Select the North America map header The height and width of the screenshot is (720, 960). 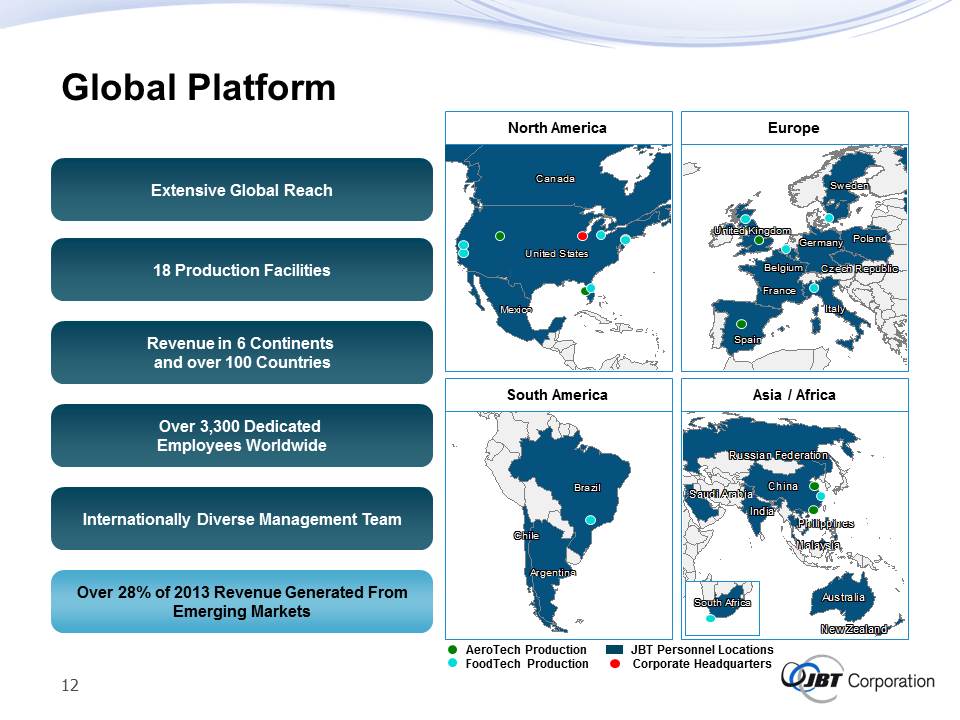557,128
